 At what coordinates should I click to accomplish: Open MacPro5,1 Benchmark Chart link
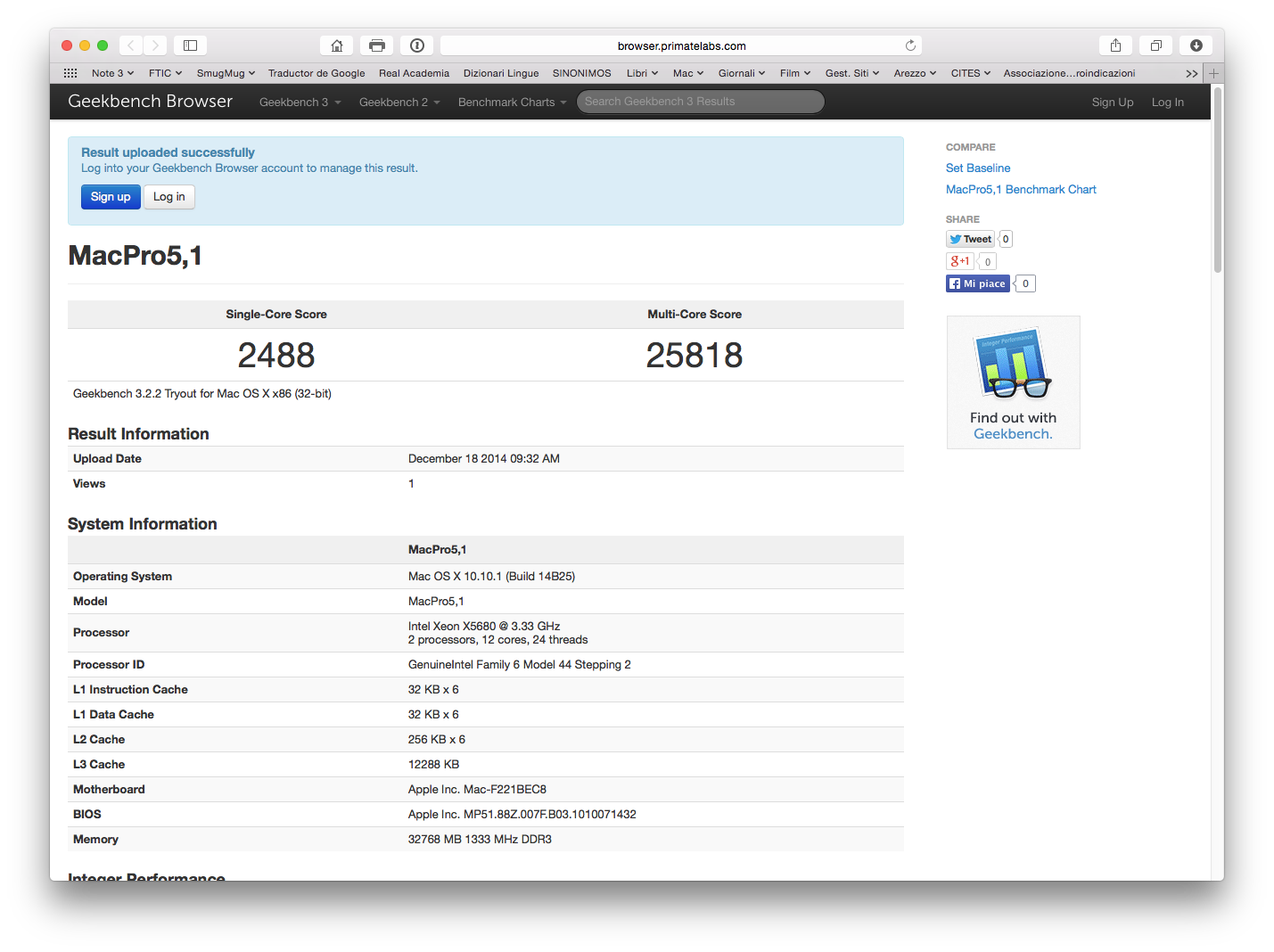point(1021,189)
